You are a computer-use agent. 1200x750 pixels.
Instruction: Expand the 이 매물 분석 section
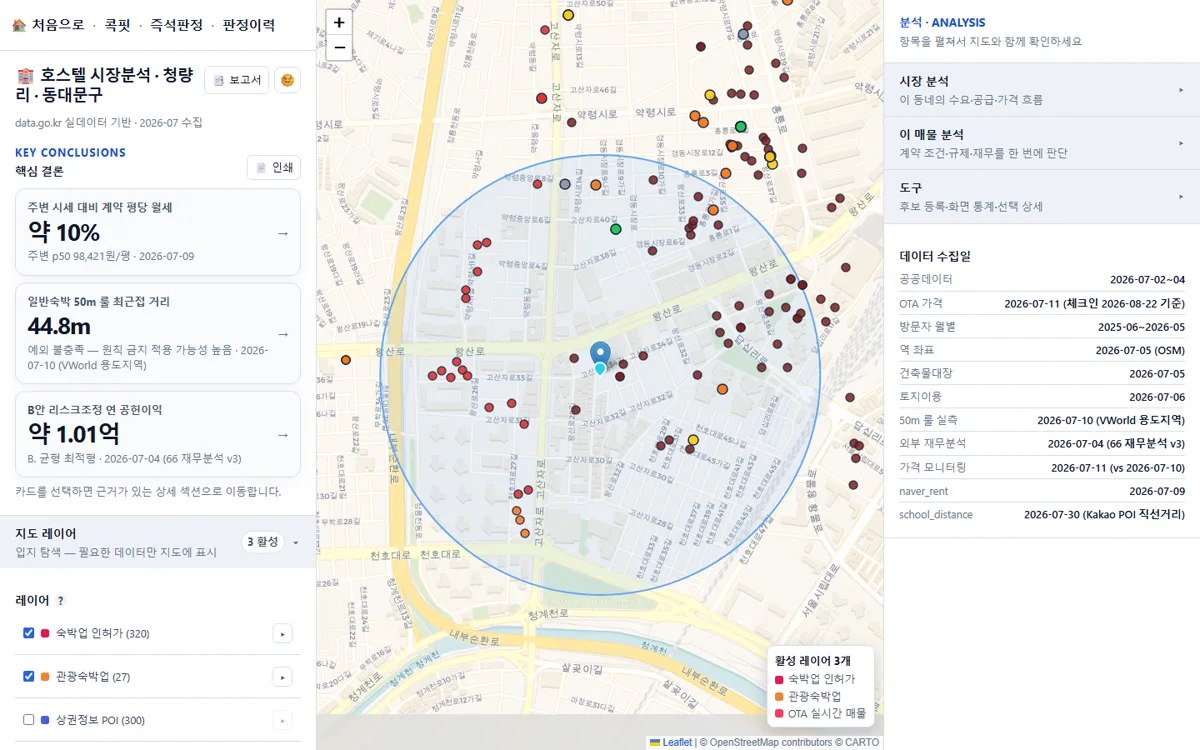(x=1042, y=143)
